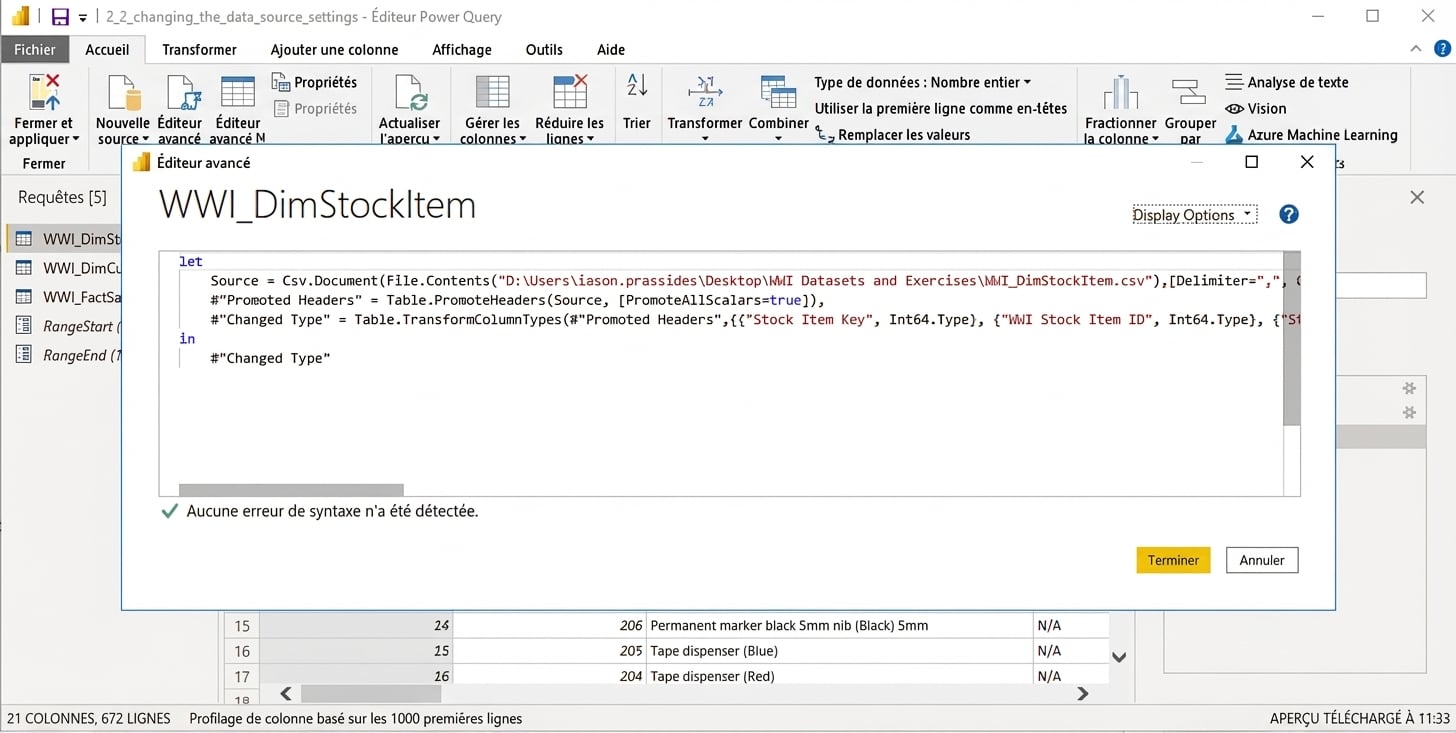Screen dimensions: 1456x733
Task: Click the Gérer les colonnes icon
Action: (x=492, y=92)
